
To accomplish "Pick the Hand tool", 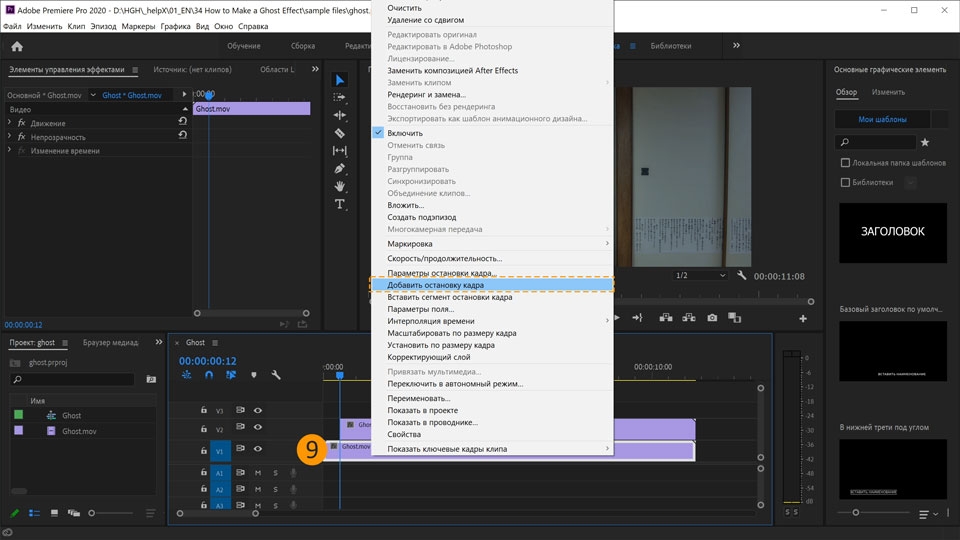I will click(x=340, y=186).
